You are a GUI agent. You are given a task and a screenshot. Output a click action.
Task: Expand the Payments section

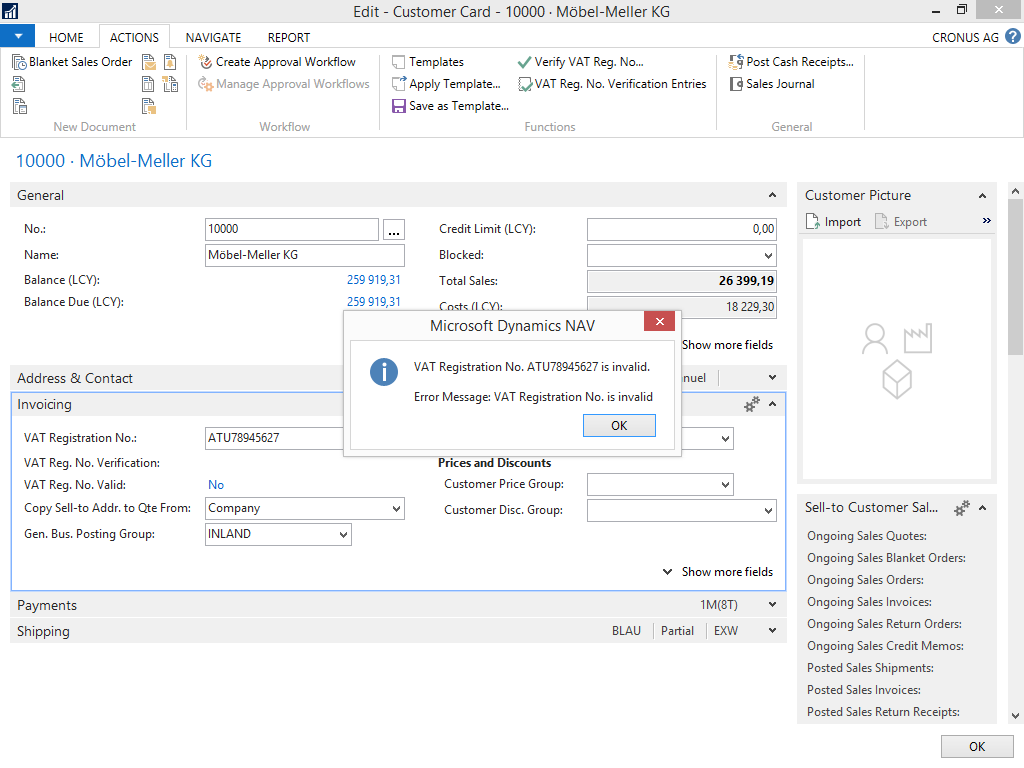tap(772, 605)
